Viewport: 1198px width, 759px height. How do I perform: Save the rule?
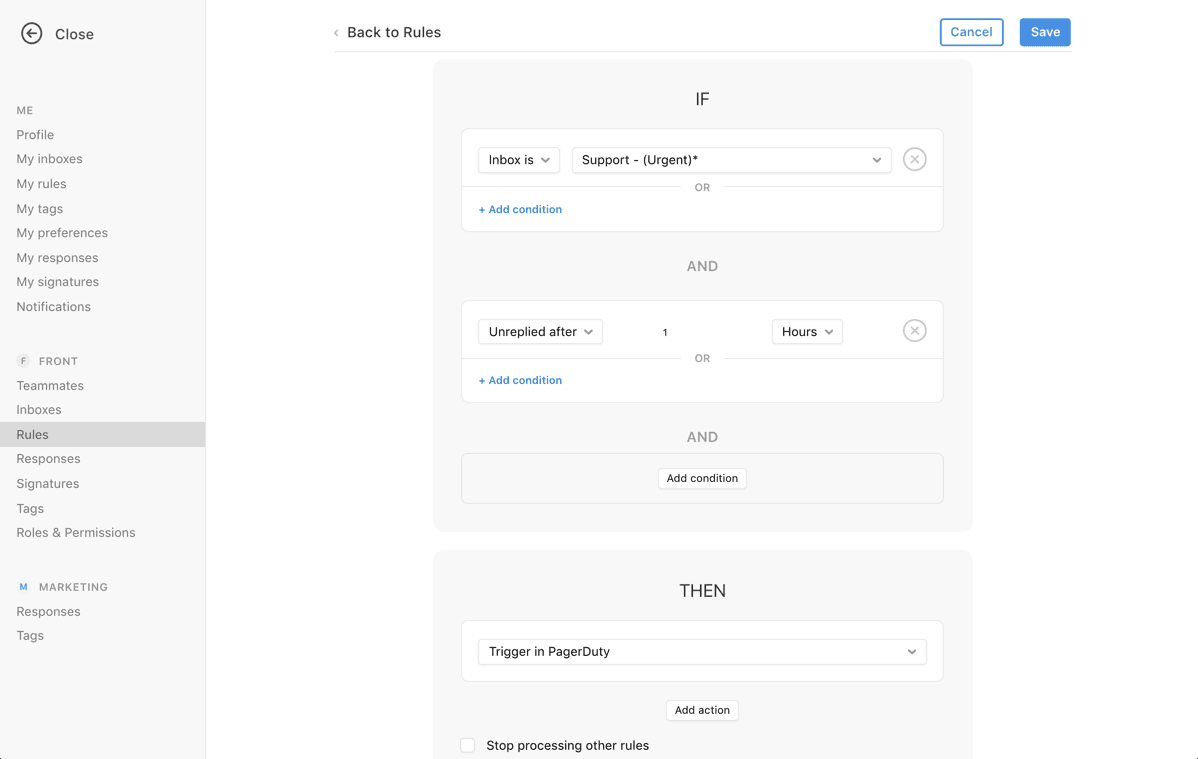[1044, 32]
